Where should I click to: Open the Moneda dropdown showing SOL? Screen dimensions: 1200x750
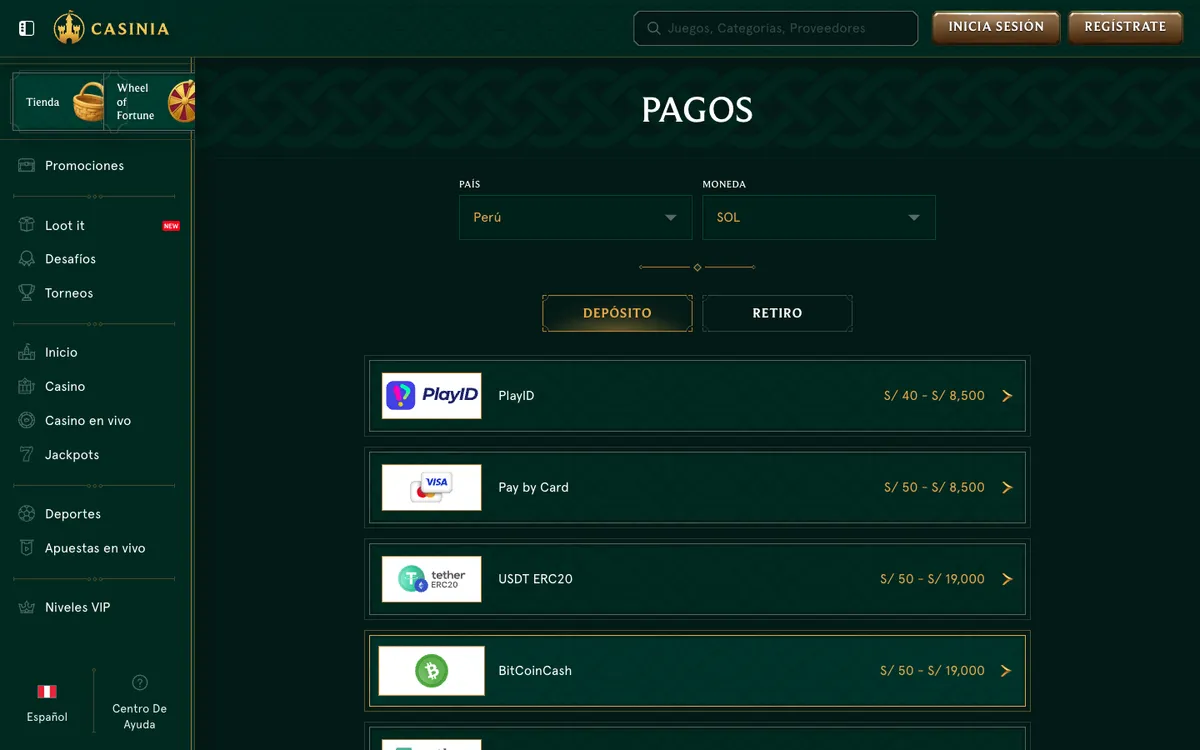pos(819,217)
